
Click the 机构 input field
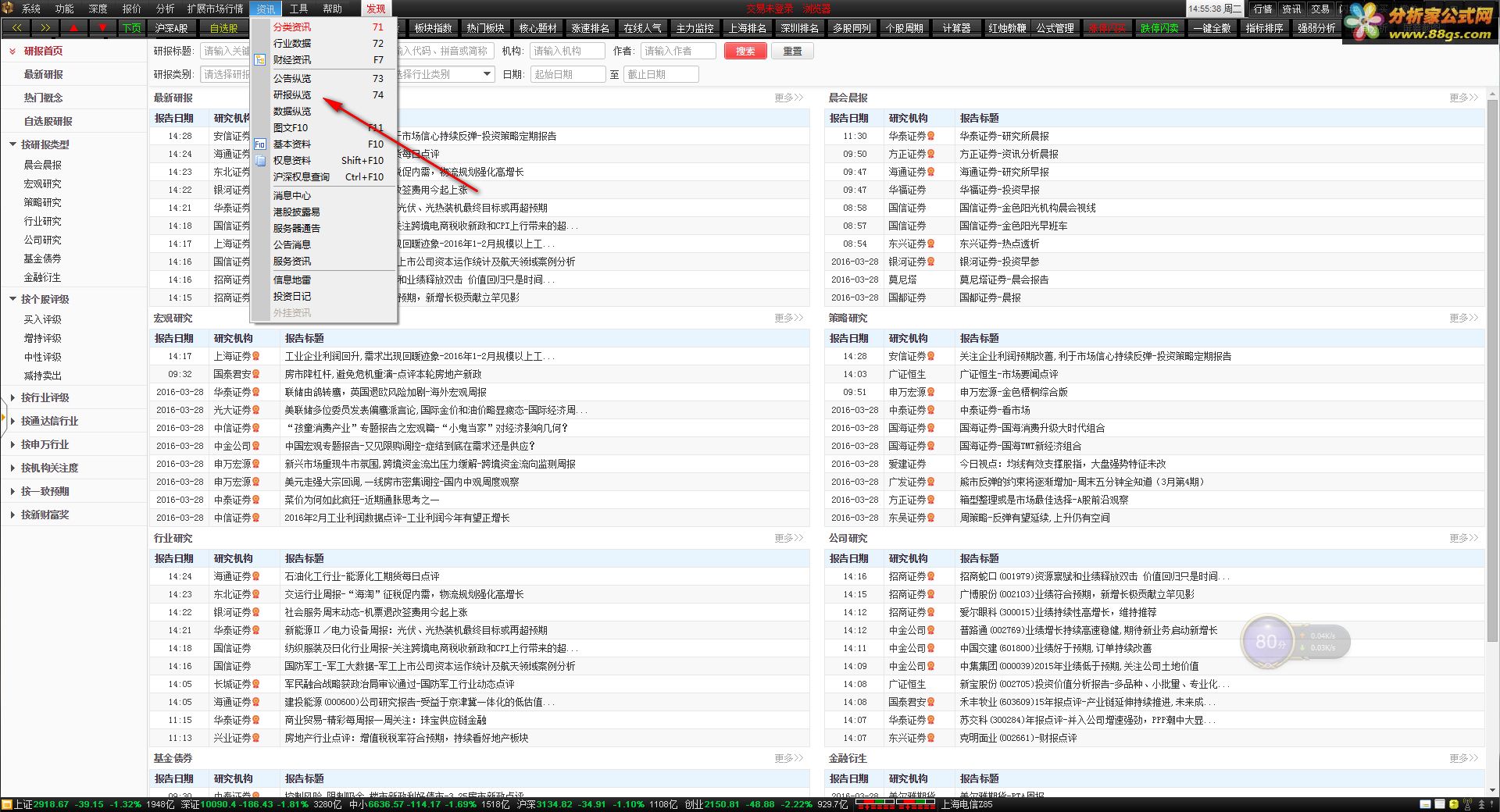pos(567,51)
